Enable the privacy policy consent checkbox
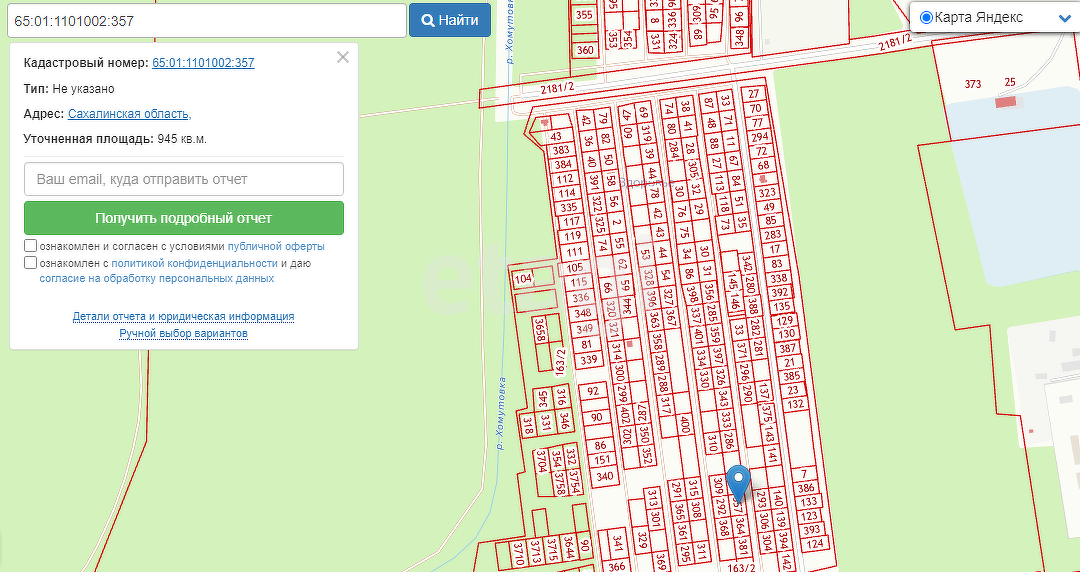Viewport: 1080px width, 572px height. click(x=31, y=263)
